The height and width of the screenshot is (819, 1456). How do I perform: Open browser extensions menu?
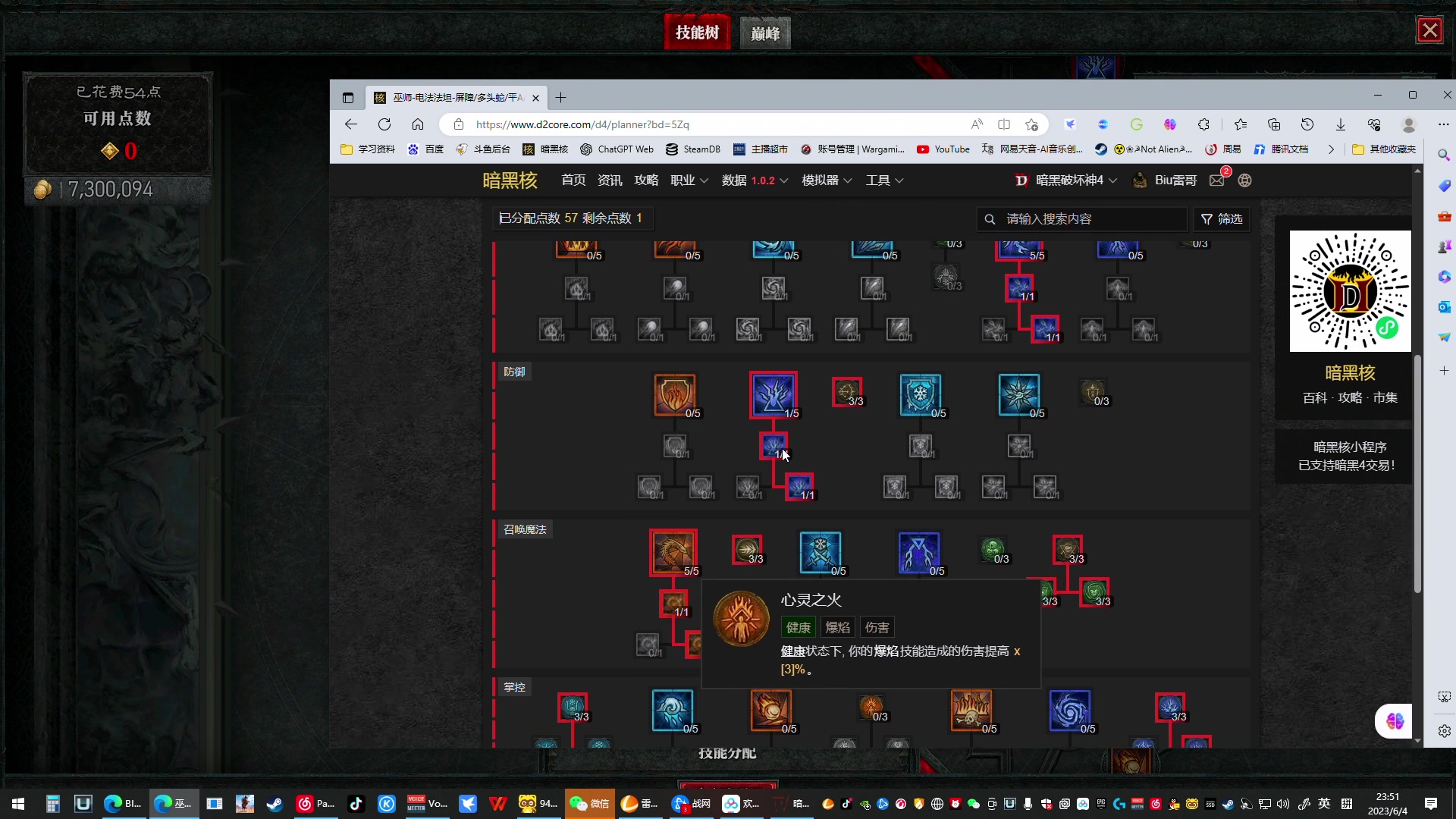point(1203,124)
